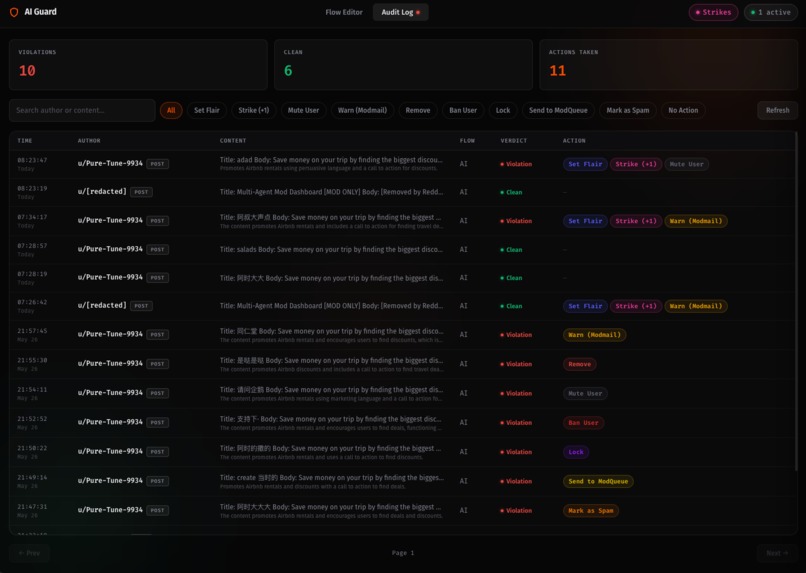Viewport: 806px width, 573px height.
Task: Click the AUTHOR column header
Action: [x=89, y=140]
